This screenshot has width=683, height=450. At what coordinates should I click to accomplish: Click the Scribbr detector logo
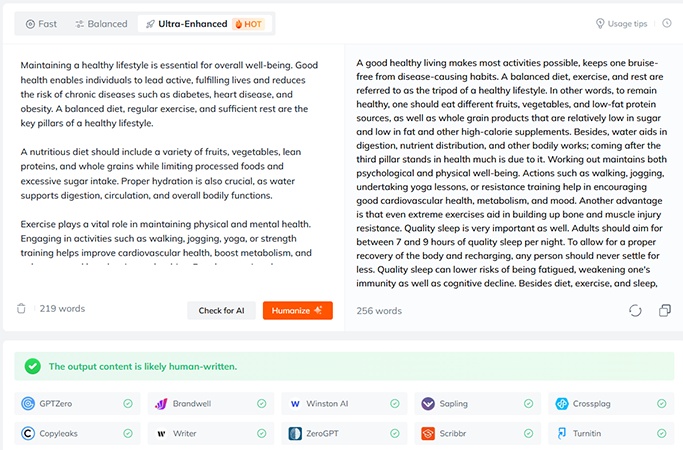(428, 433)
